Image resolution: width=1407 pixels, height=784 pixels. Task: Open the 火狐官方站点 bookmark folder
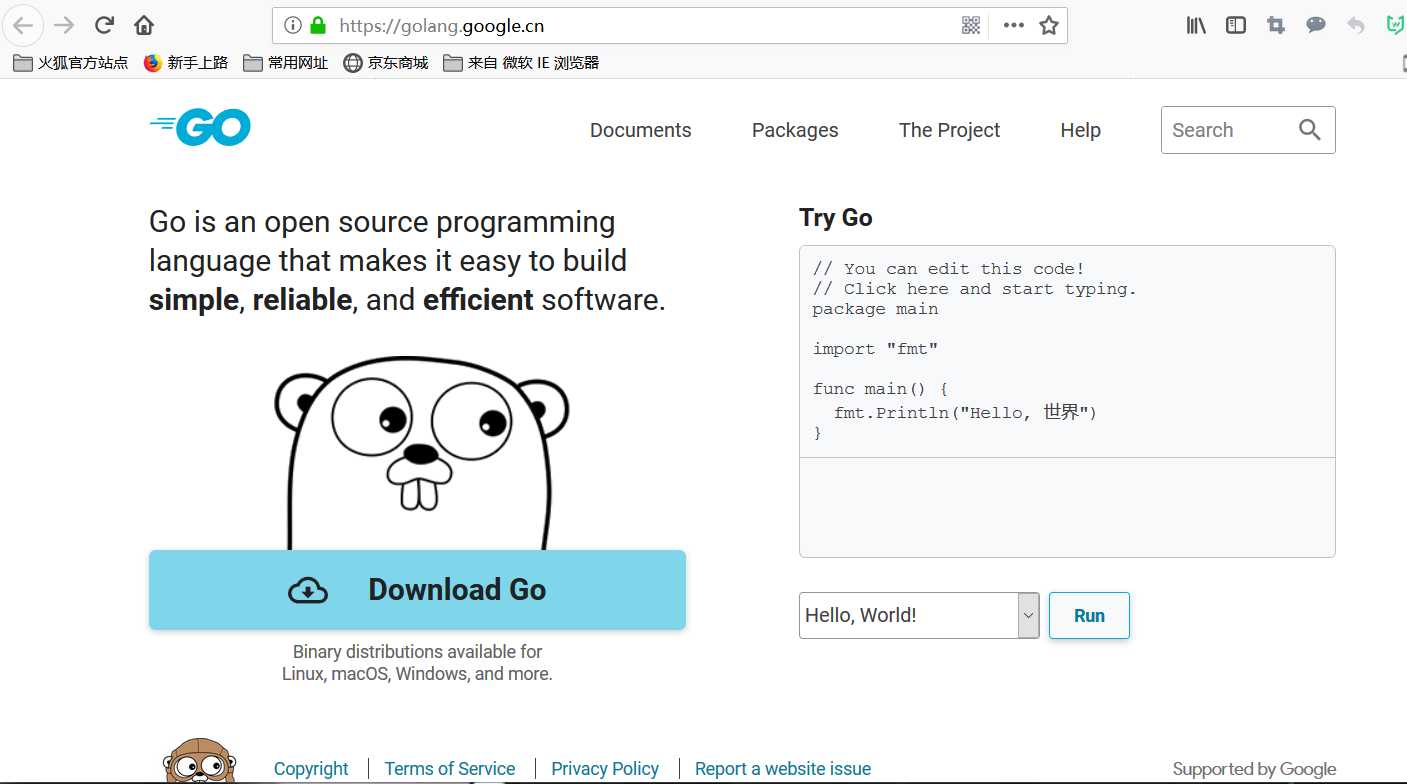point(70,63)
